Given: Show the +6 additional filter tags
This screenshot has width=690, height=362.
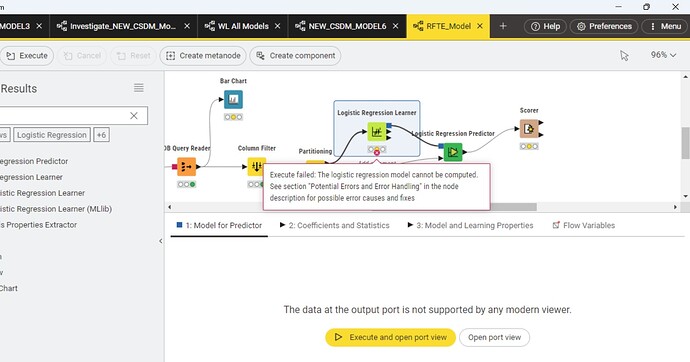Looking at the screenshot, I should 101,135.
